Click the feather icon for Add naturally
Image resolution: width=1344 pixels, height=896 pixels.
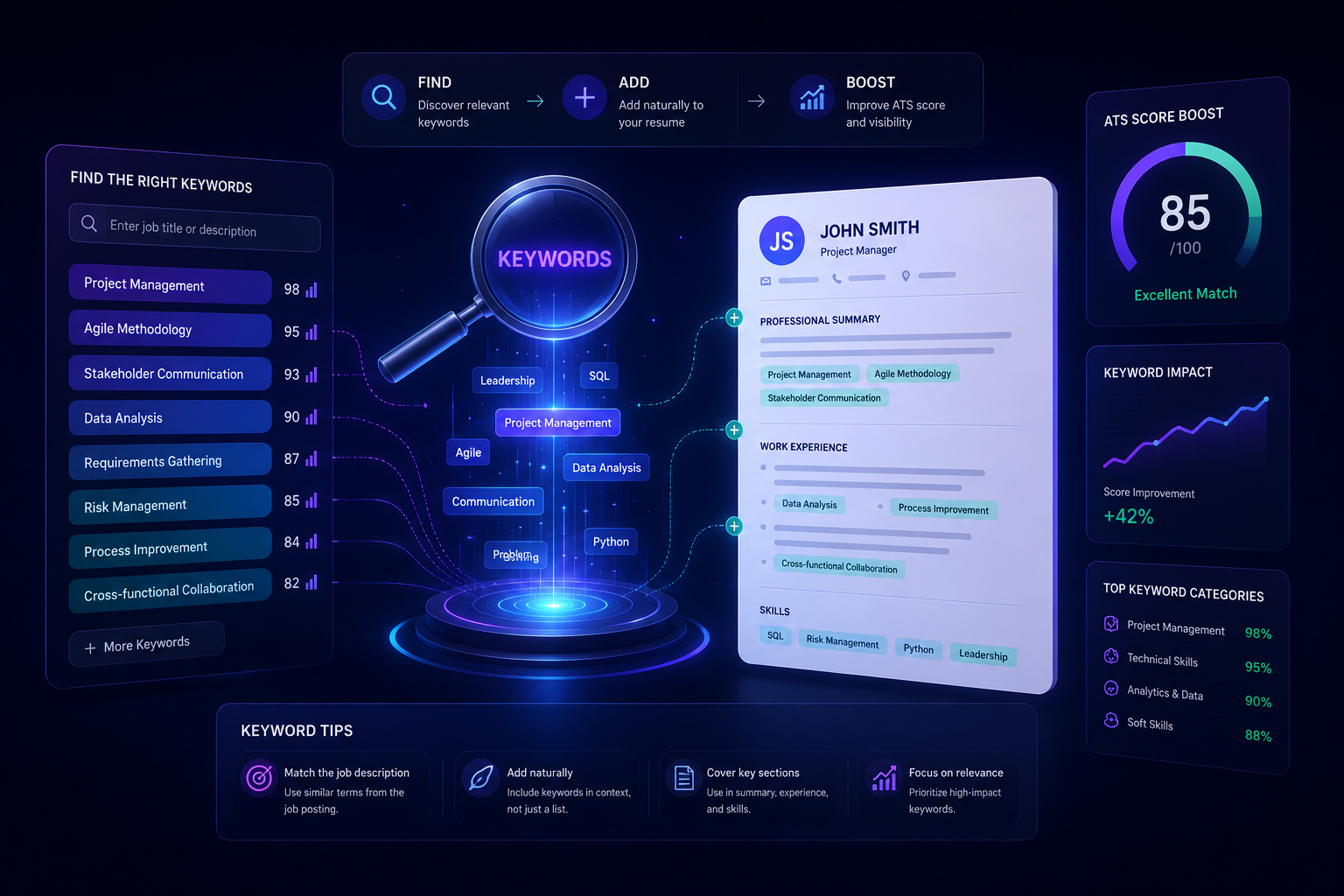coord(480,777)
